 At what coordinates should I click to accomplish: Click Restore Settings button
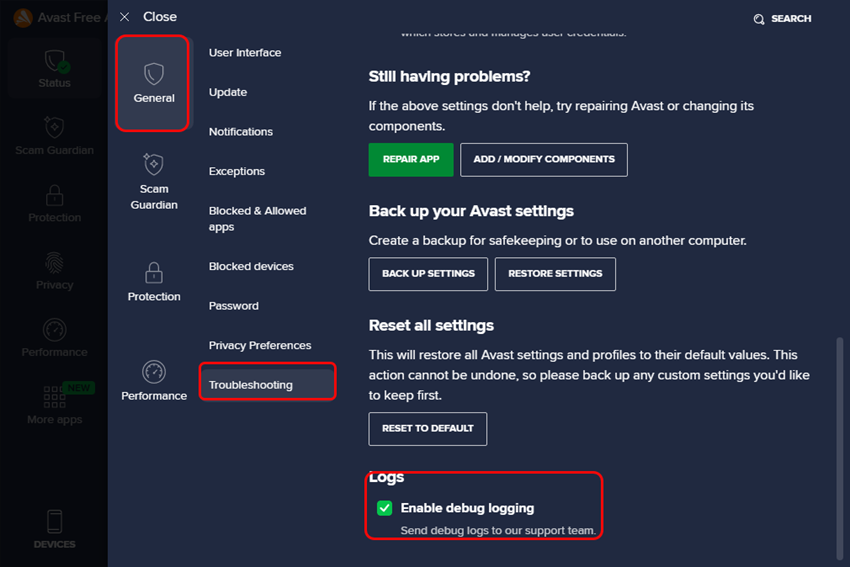click(x=555, y=274)
